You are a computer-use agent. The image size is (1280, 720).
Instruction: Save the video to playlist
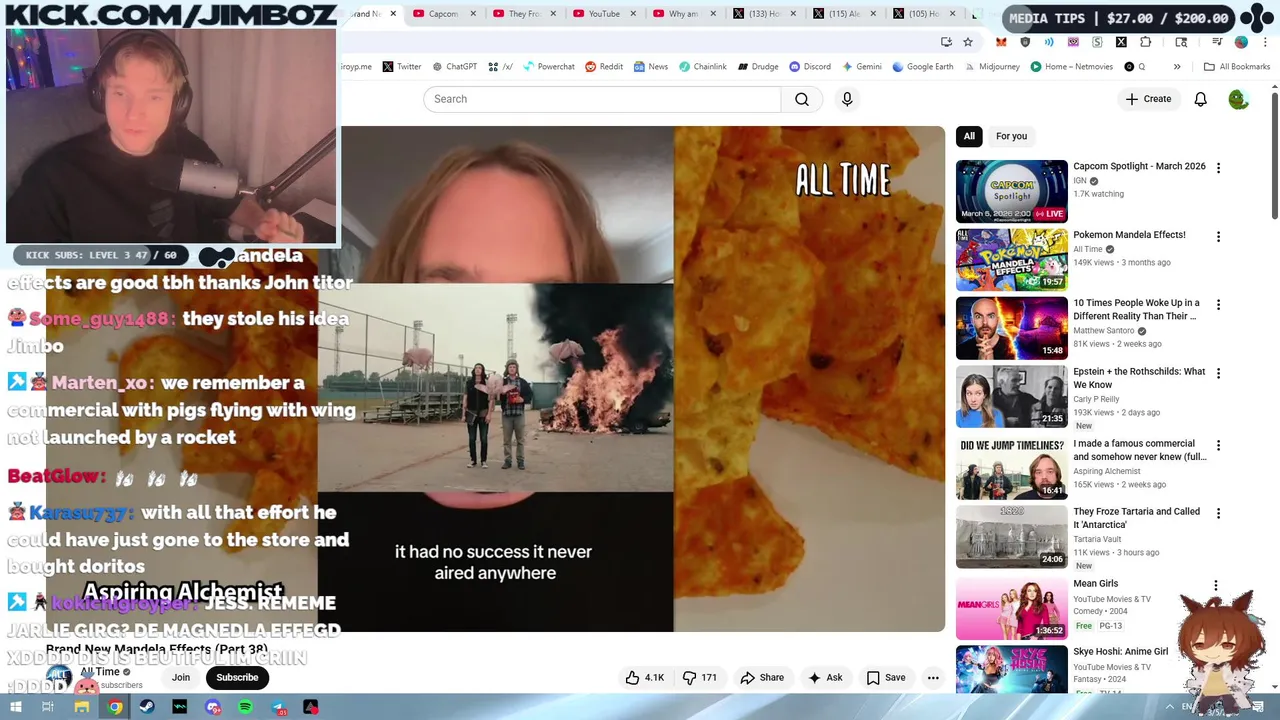(886, 677)
